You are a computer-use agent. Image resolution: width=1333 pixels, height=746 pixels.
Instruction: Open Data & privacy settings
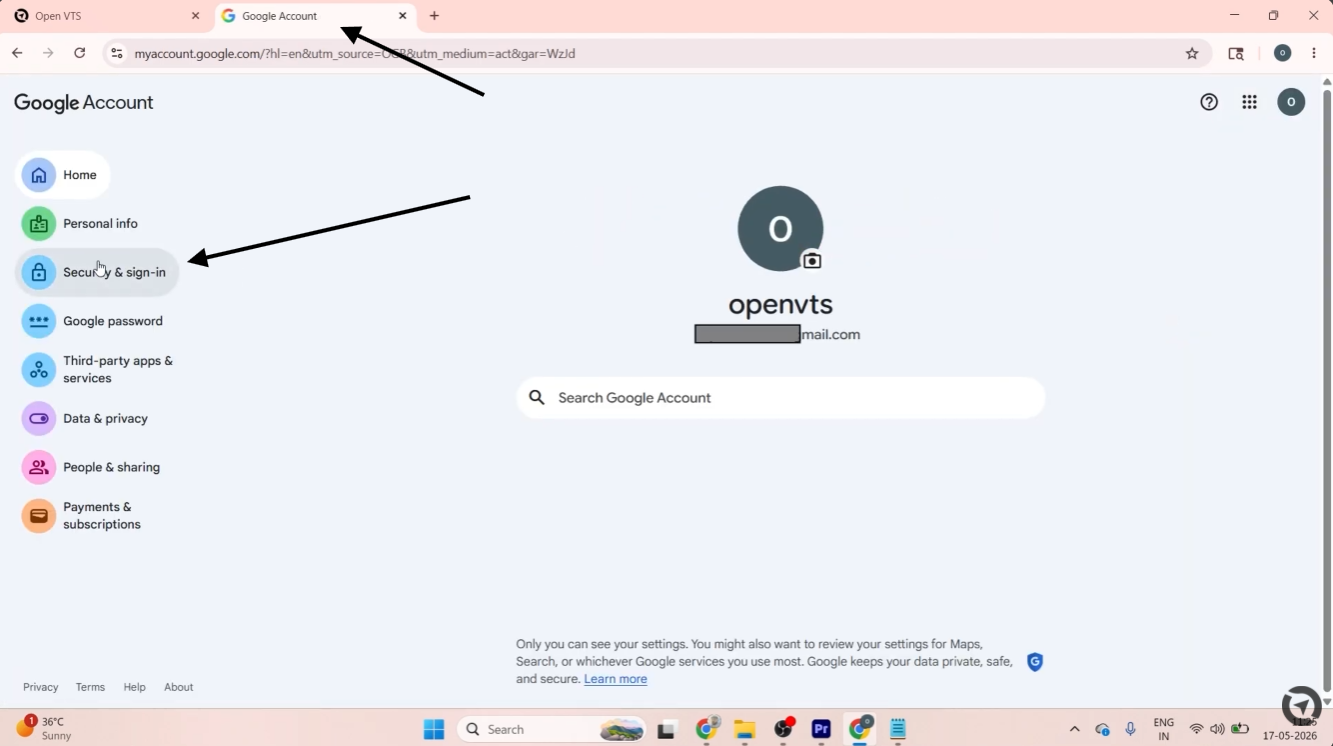click(x=85, y=419)
